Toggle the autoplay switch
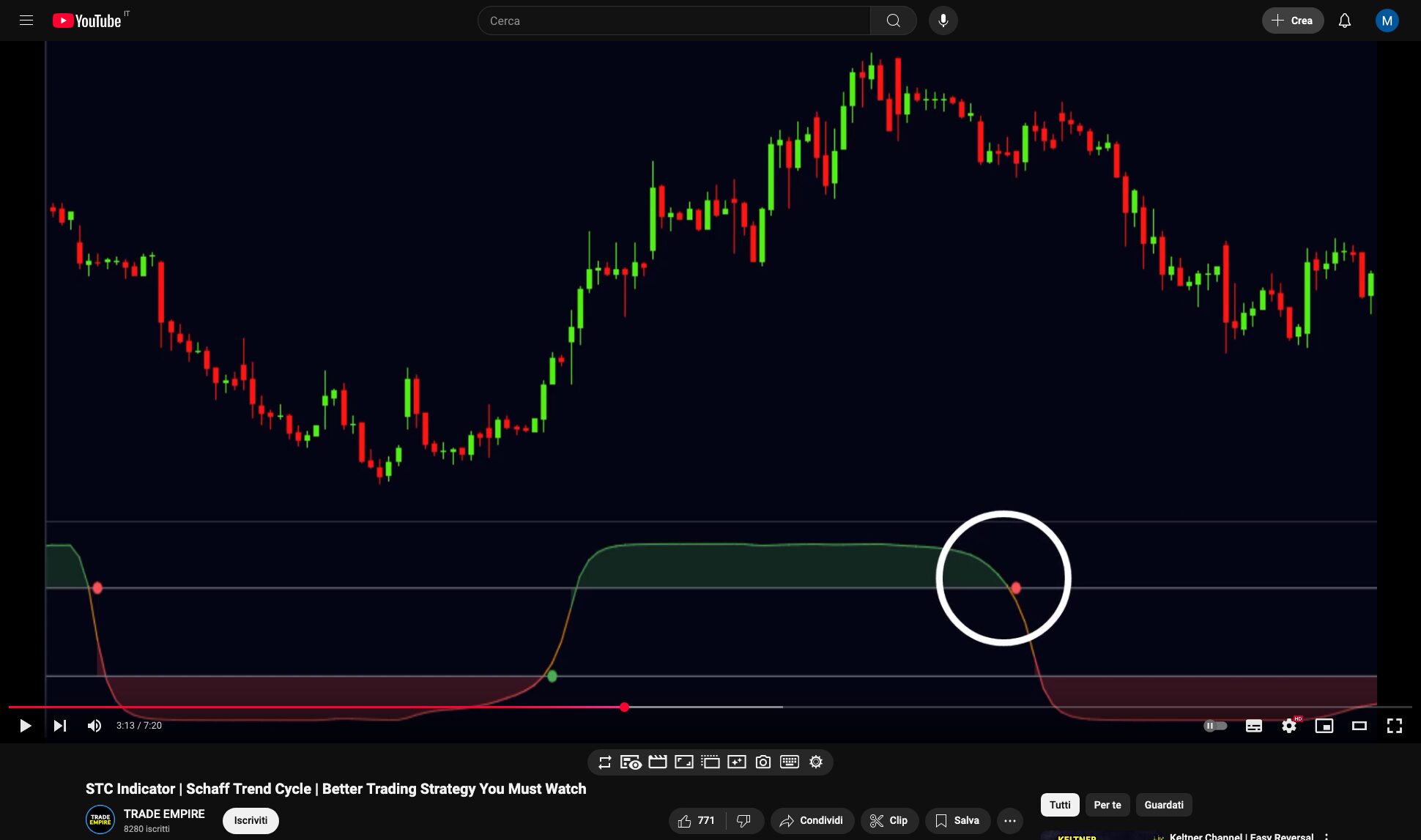Screen dimensions: 1421x840 coord(1215,726)
